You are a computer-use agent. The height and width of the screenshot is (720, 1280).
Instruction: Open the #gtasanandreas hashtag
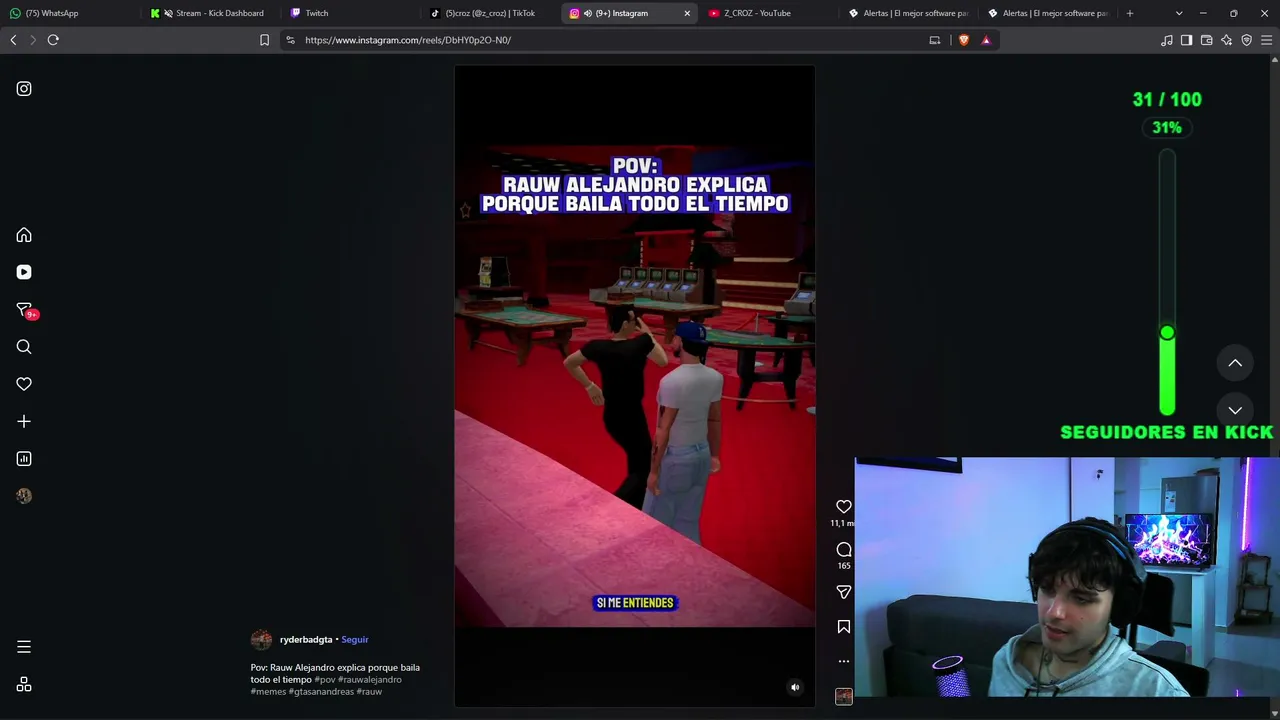pos(321,692)
